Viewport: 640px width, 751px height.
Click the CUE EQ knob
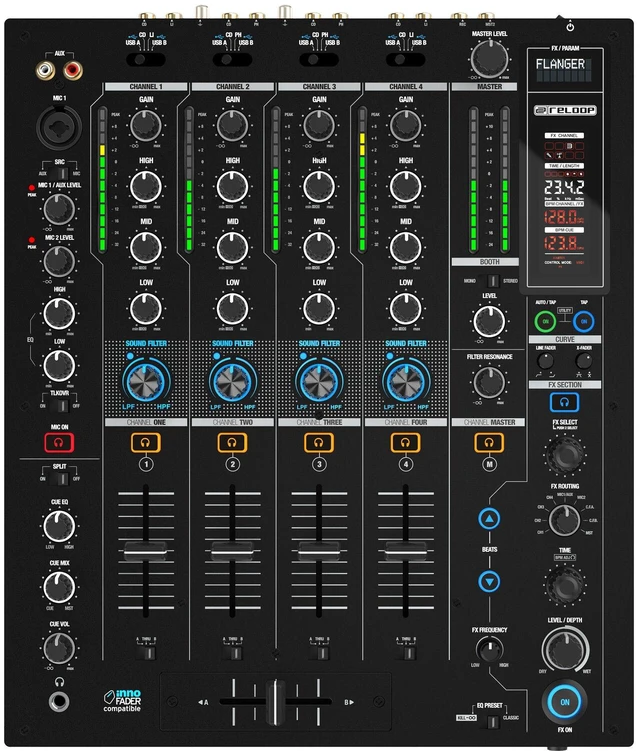pos(59,526)
